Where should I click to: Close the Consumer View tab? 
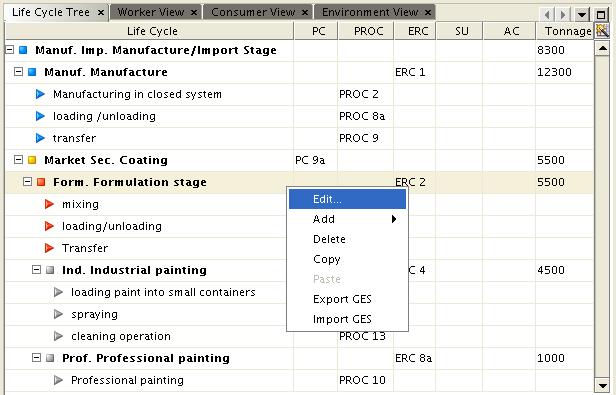305,13
